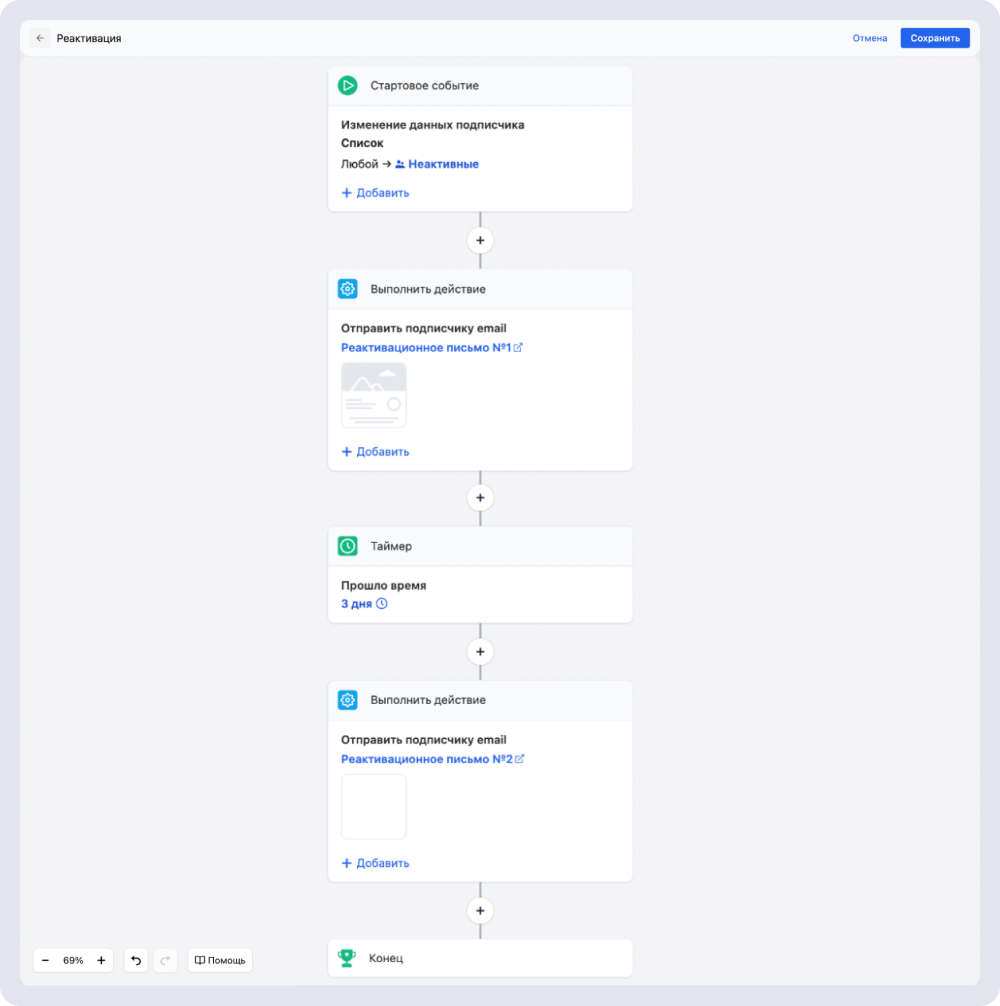The image size is (1000, 1006).
Task: Click the gear icon of first Выполнить действие
Action: [x=348, y=289]
